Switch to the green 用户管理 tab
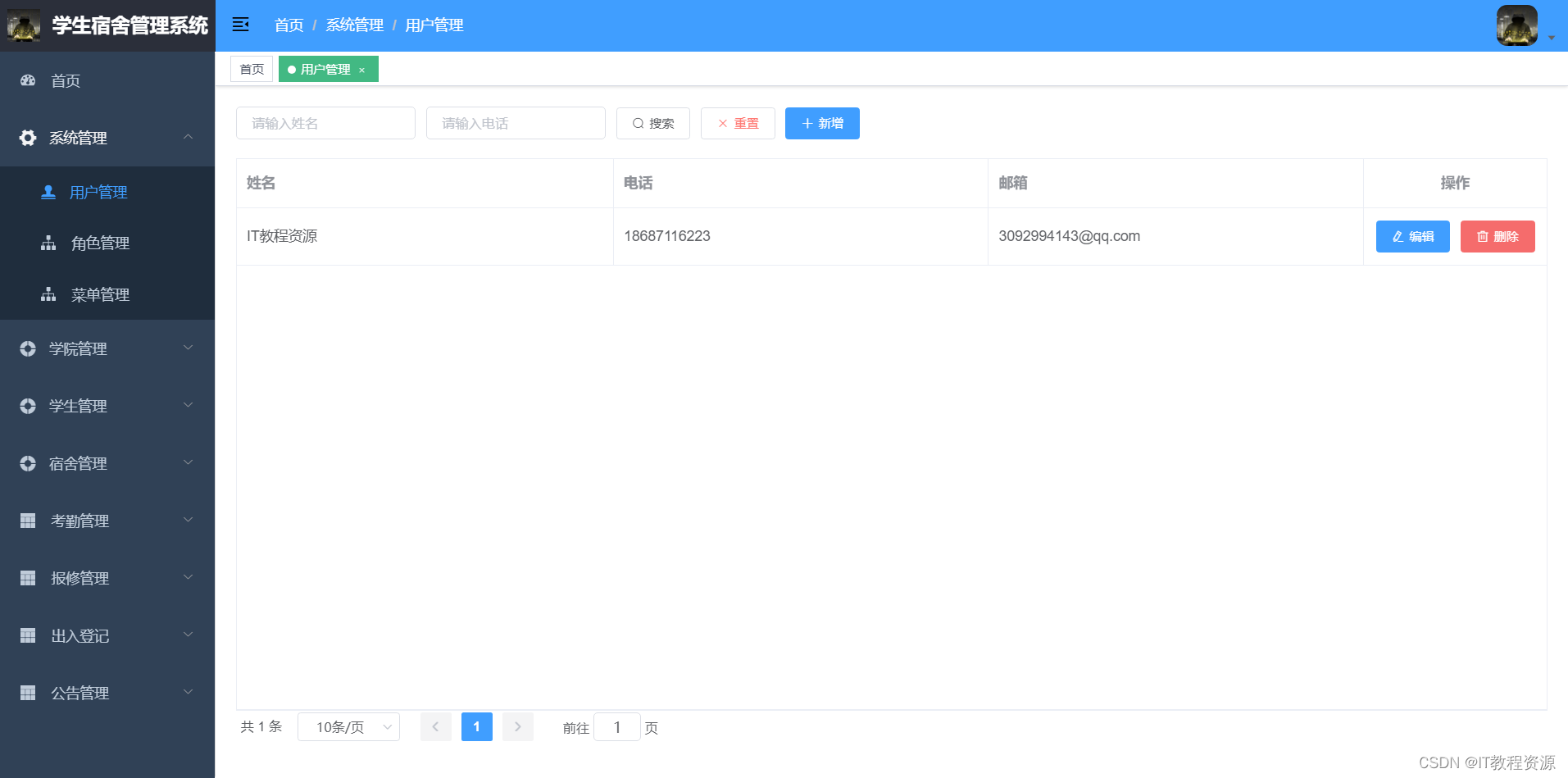 (328, 69)
